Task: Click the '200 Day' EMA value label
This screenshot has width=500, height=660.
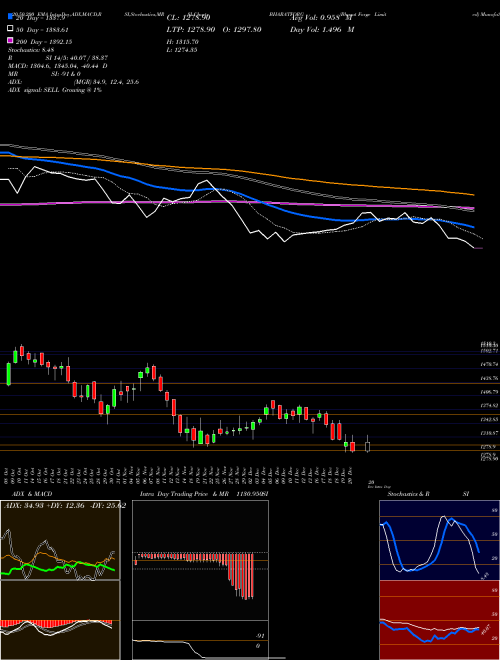Action: pyautogui.click(x=44, y=42)
